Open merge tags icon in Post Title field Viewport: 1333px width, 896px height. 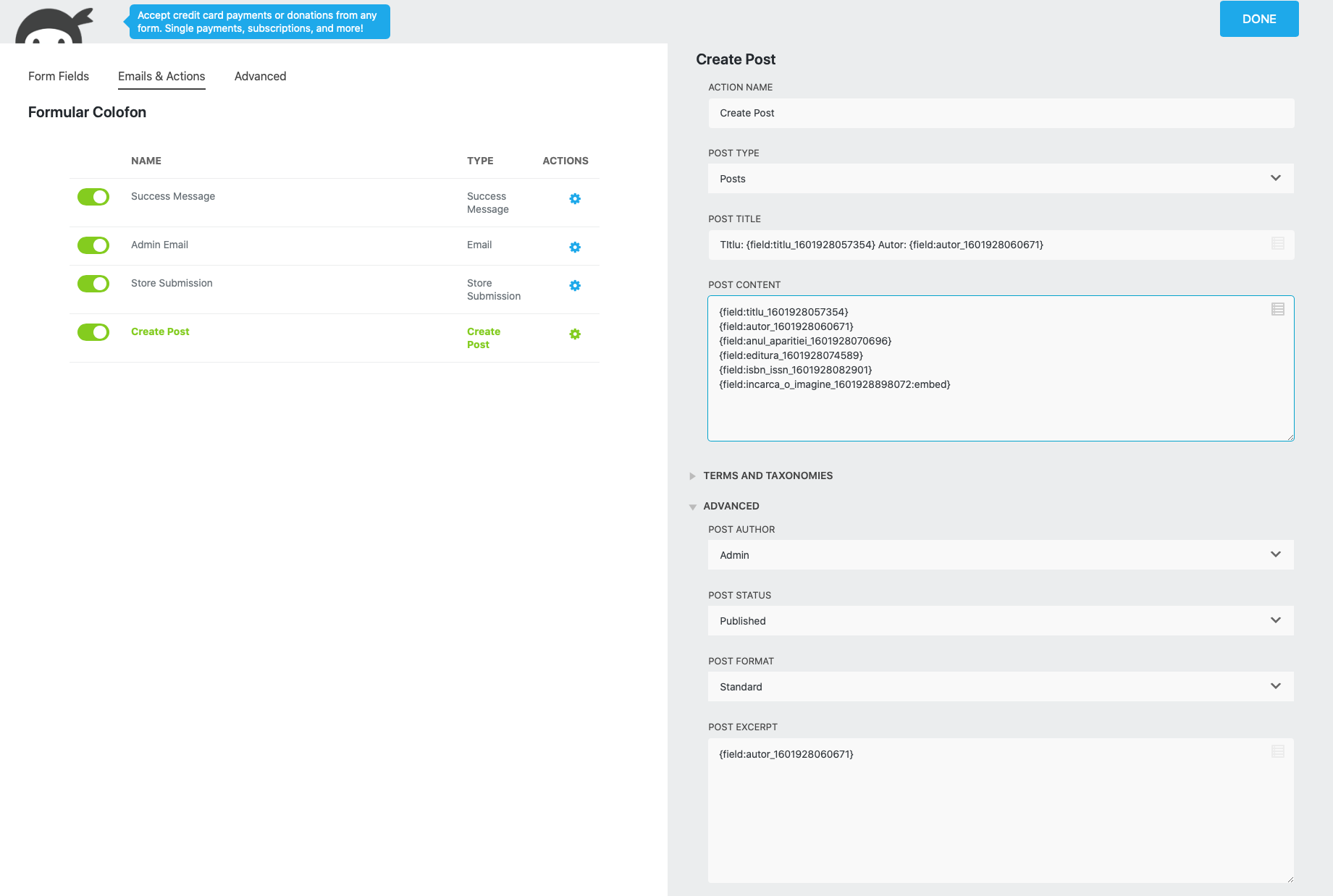1277,244
